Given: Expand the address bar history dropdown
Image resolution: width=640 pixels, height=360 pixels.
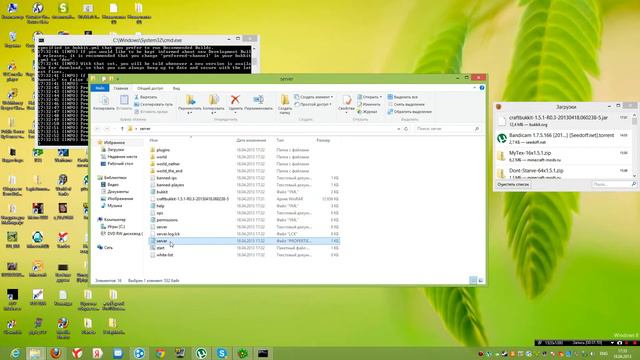Looking at the screenshot, I should click(x=398, y=129).
